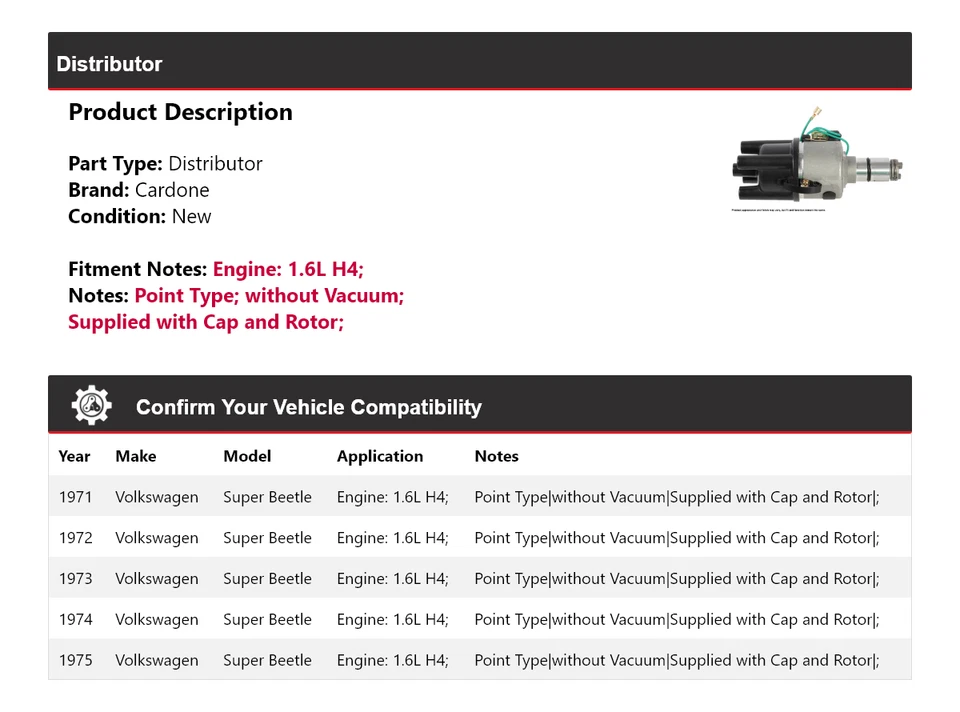
Task: Click the Year column header
Action: pos(74,456)
